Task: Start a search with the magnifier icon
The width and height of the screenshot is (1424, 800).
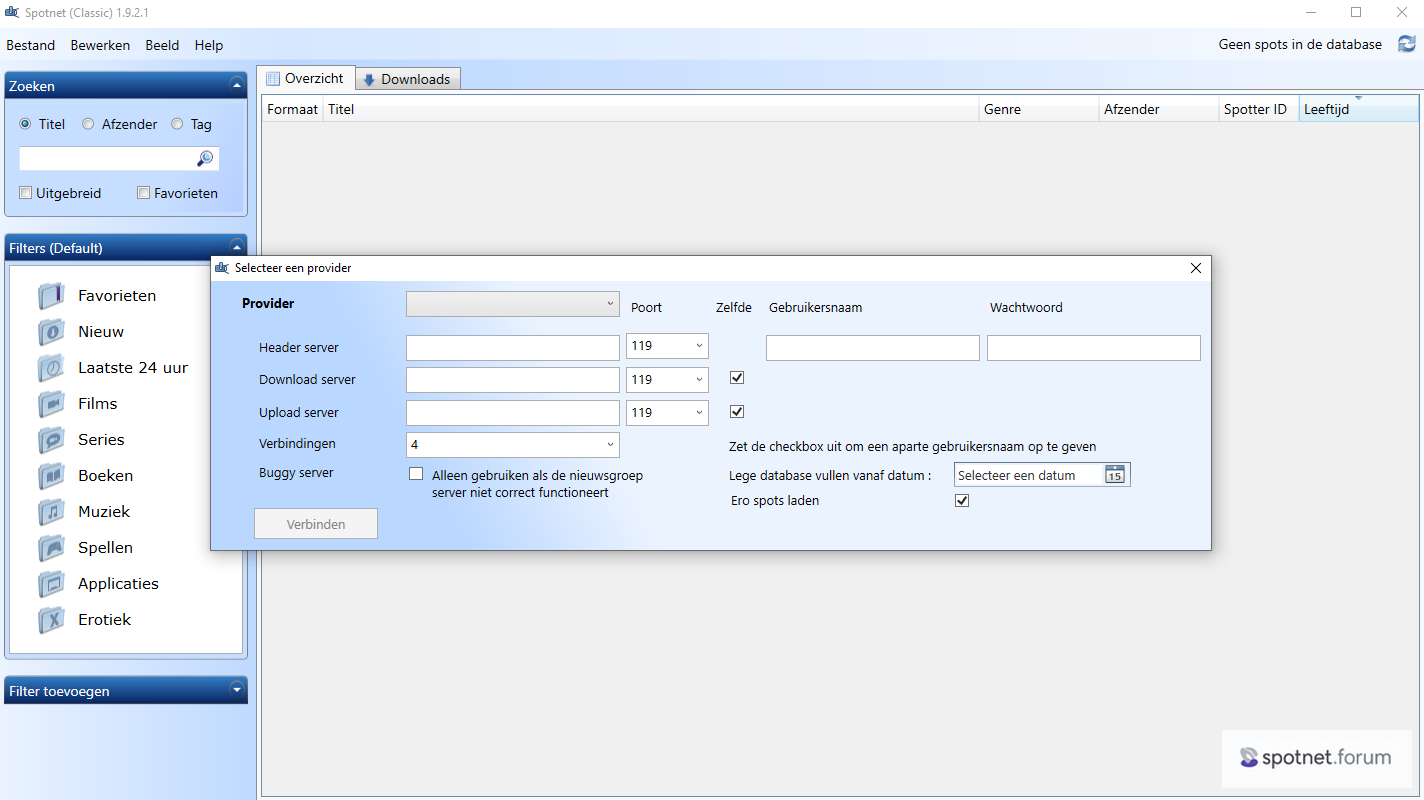Action: pos(204,158)
